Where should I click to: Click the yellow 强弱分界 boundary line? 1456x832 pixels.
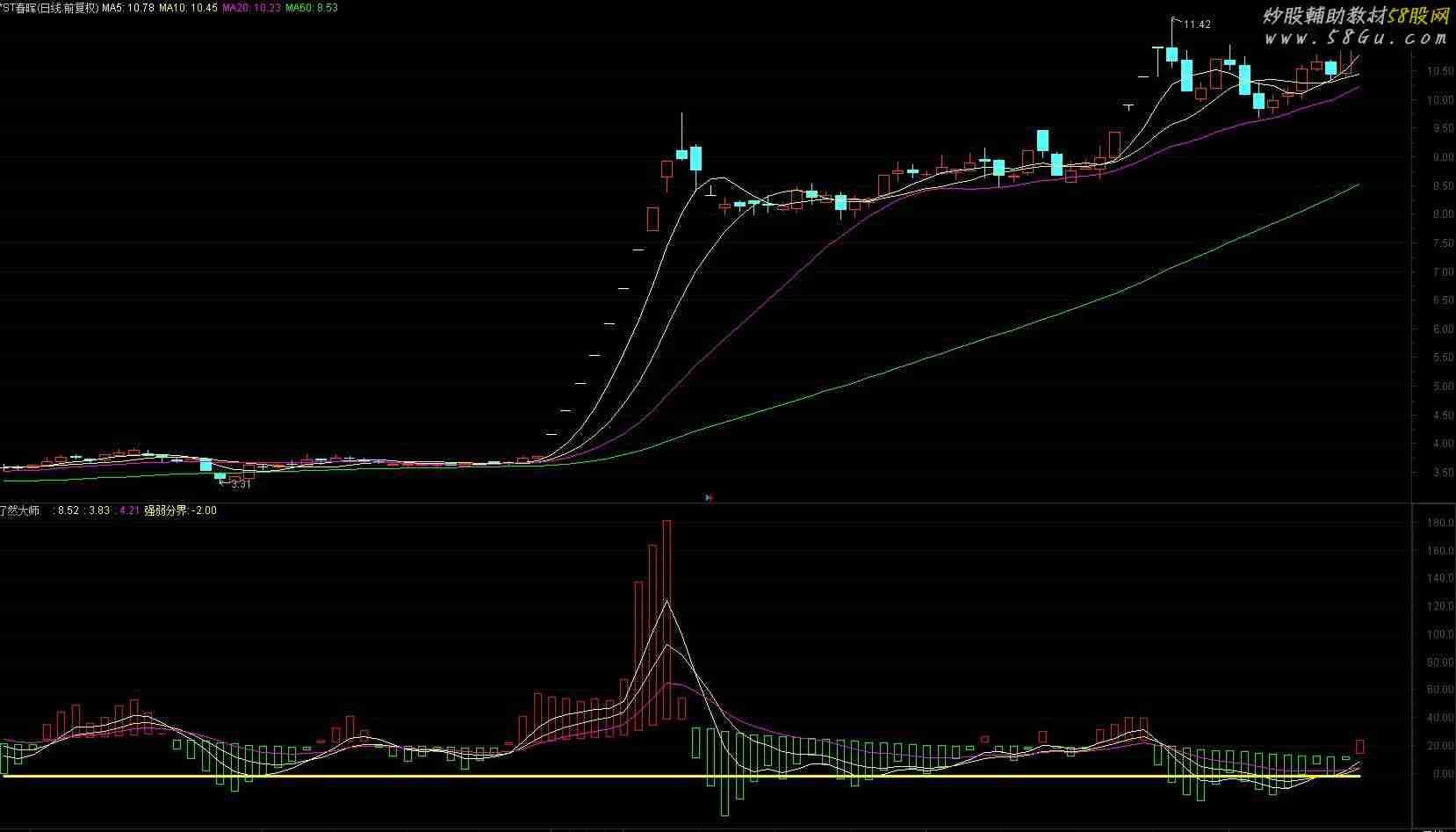point(681,777)
